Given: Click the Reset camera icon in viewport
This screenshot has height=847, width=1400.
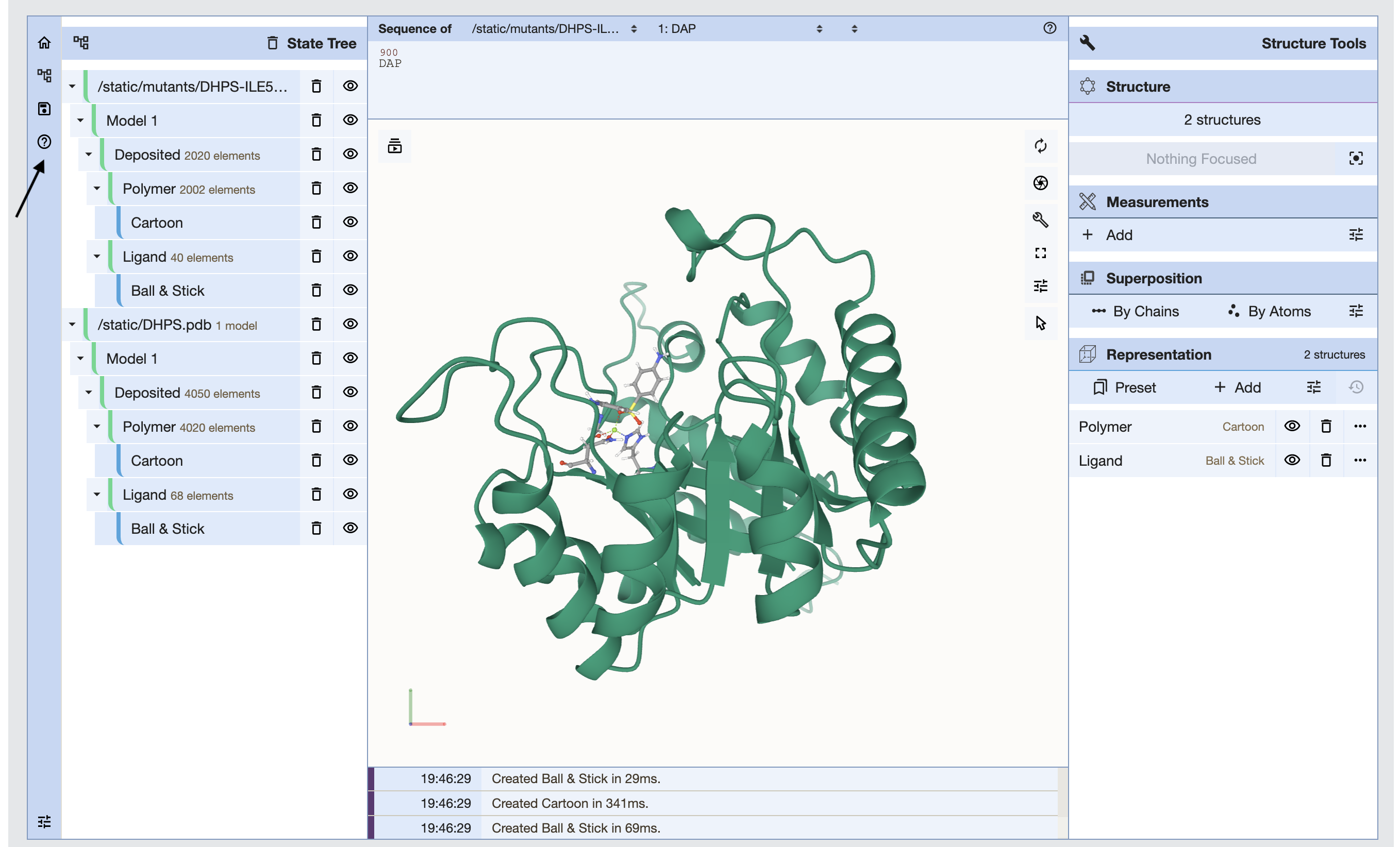Looking at the screenshot, I should pos(1040,146).
